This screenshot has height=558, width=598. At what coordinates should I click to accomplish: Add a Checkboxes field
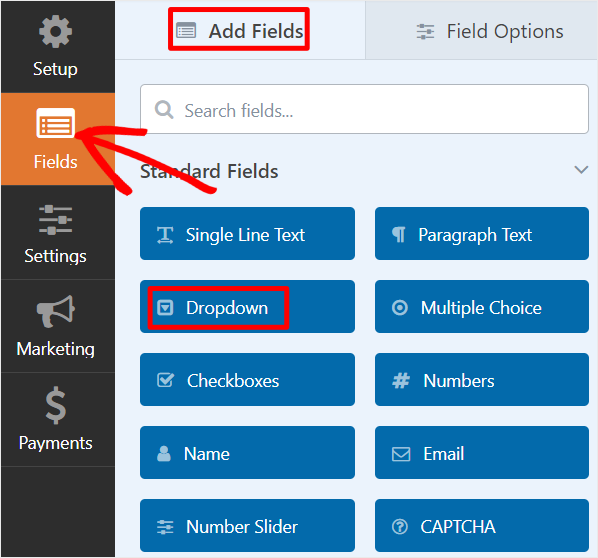[x=248, y=380]
